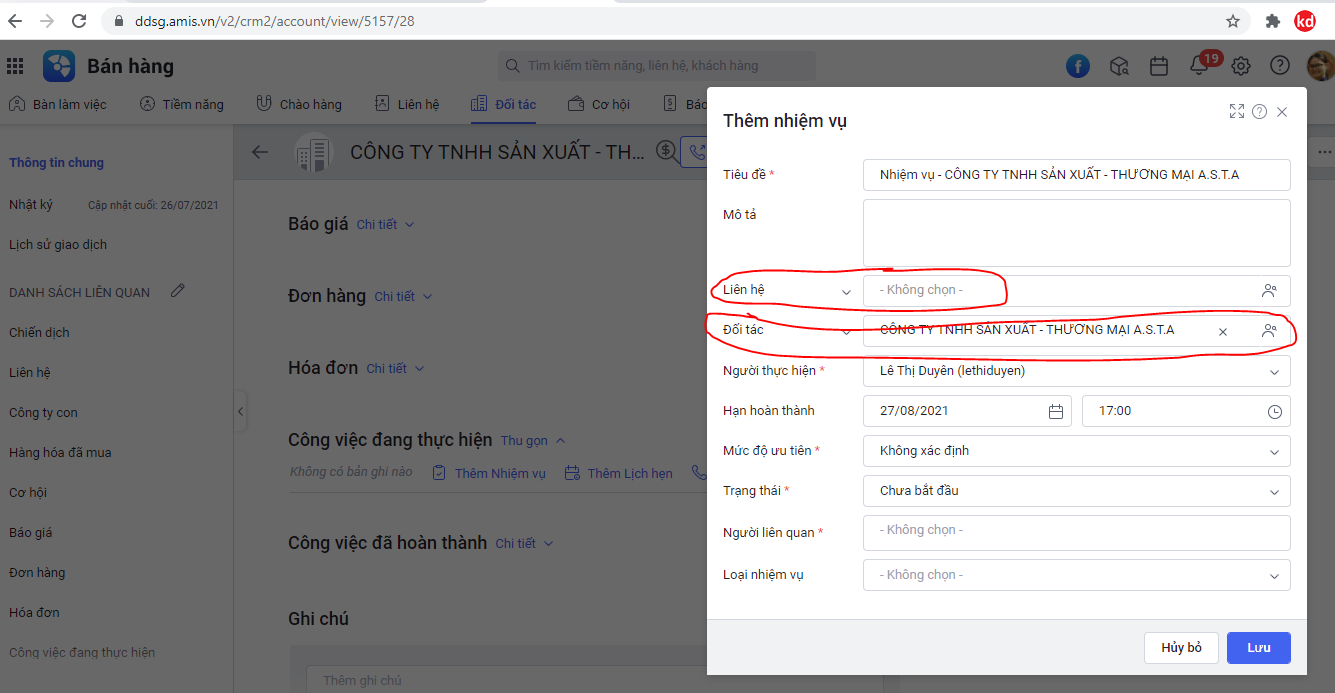The width and height of the screenshot is (1335, 693).
Task: Collapse Công việc đang thực hiện with Thu gọn
Action: (533, 441)
